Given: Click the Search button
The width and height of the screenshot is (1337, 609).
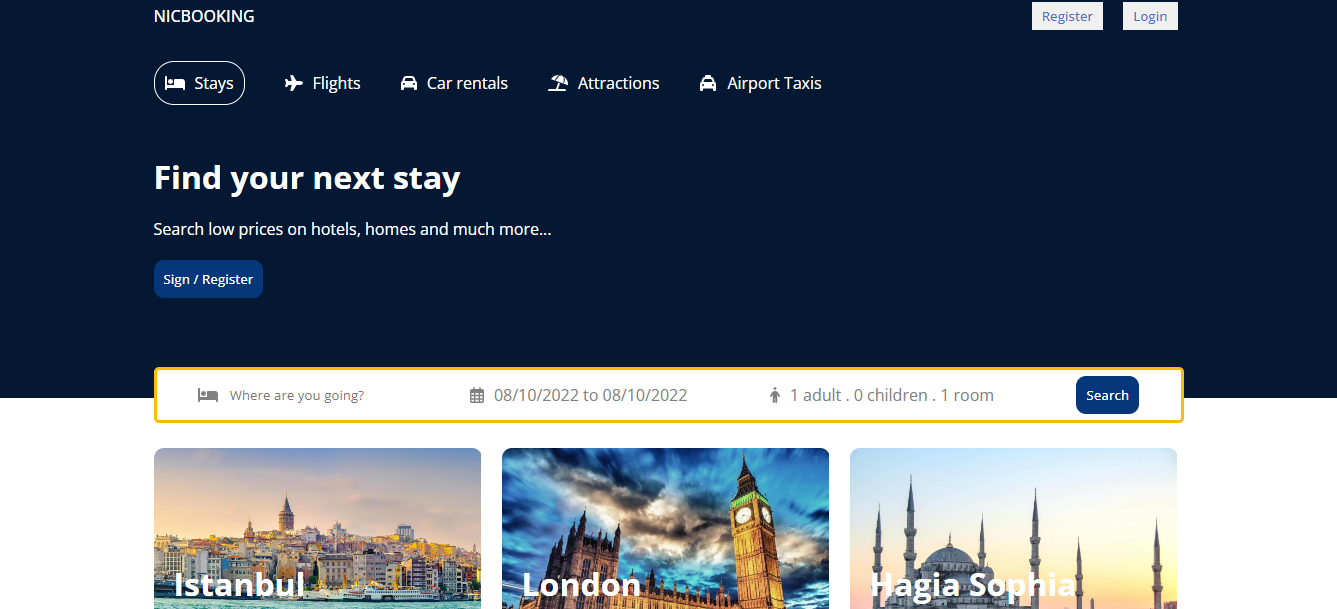Looking at the screenshot, I should [x=1107, y=395].
